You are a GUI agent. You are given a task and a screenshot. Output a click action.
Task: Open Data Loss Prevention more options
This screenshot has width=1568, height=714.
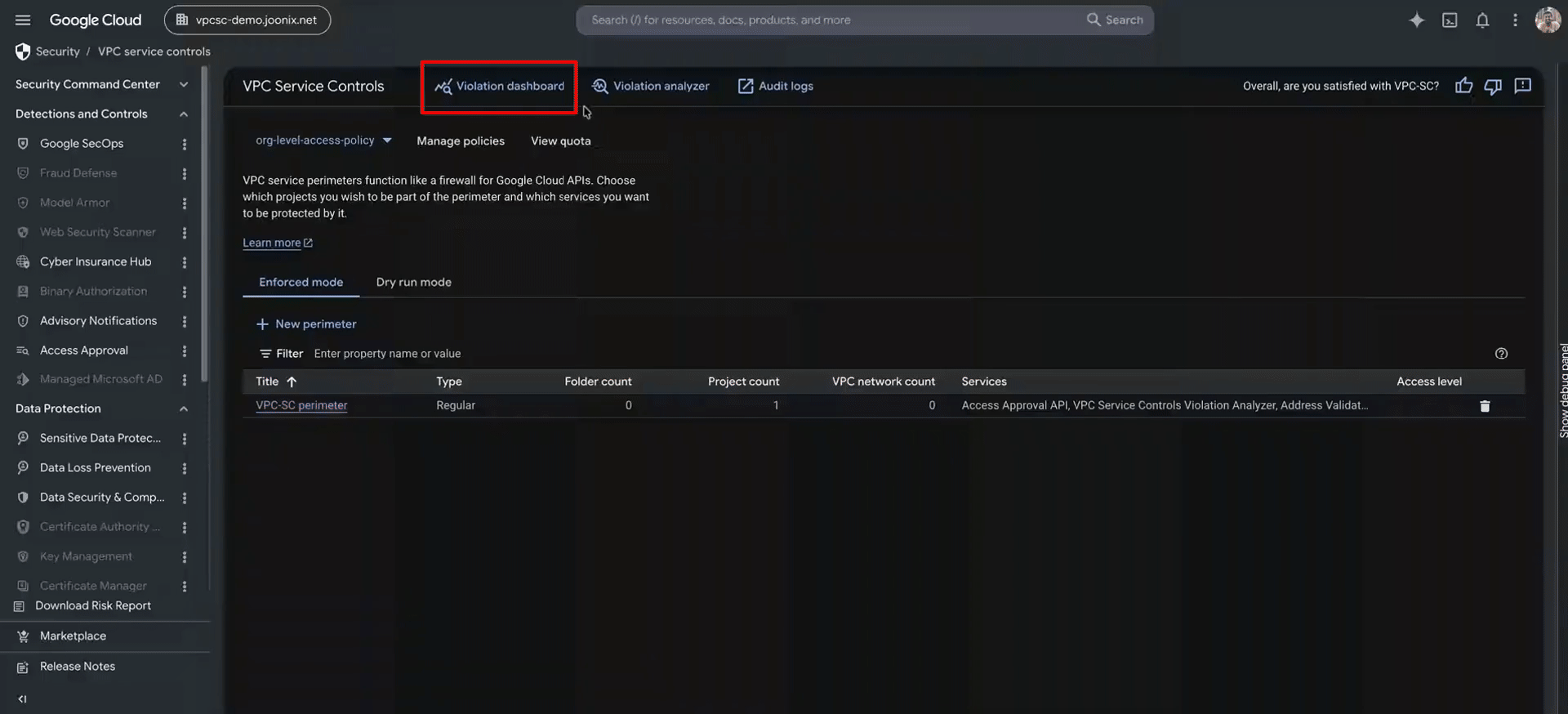[185, 468]
